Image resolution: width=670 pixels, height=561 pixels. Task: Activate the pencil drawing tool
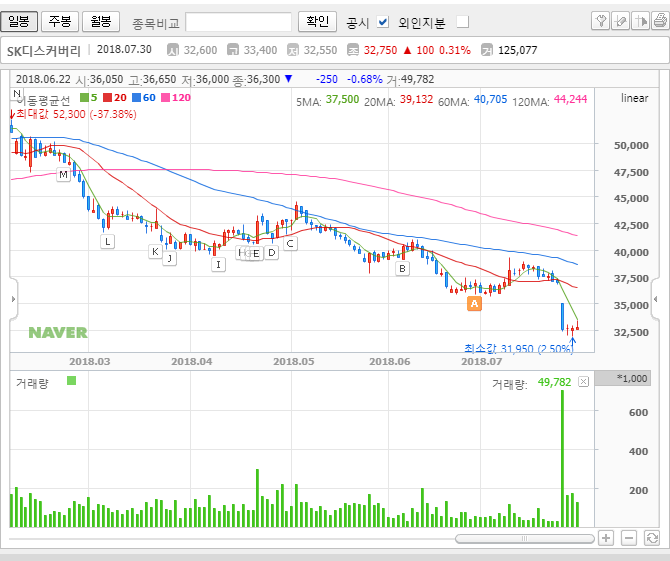620,21
